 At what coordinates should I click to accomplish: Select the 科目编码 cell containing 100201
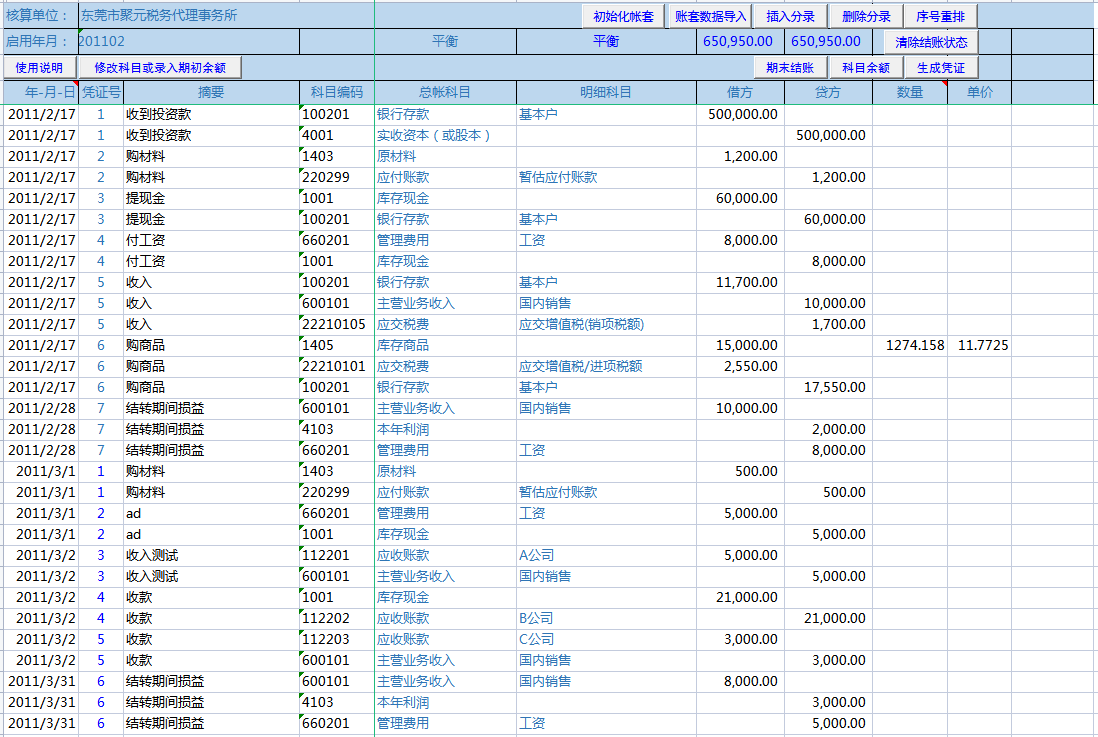338,114
